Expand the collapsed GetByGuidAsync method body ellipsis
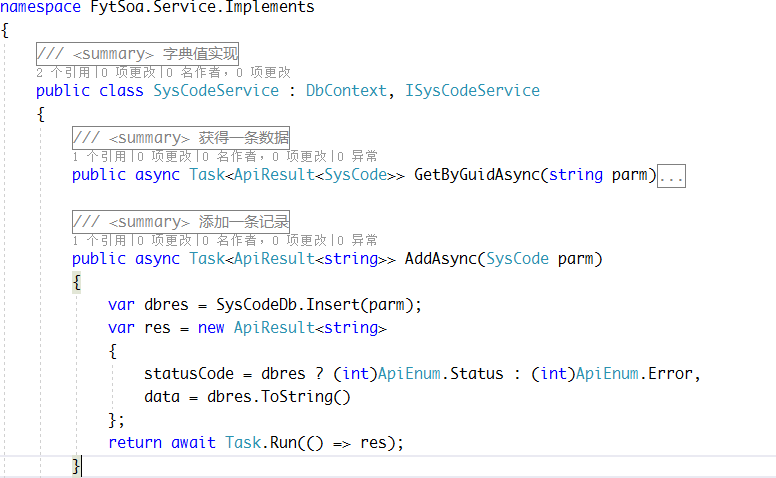776x478 pixels. click(671, 176)
